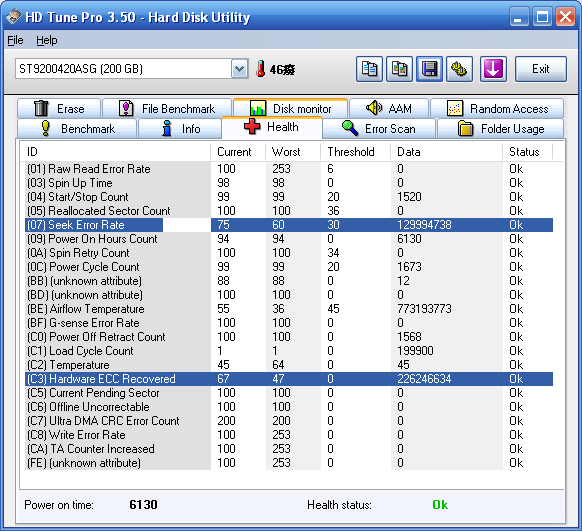Screen dimensions: 582x531
Task: Select the ST9200420ASG drive combo box
Action: [132, 69]
